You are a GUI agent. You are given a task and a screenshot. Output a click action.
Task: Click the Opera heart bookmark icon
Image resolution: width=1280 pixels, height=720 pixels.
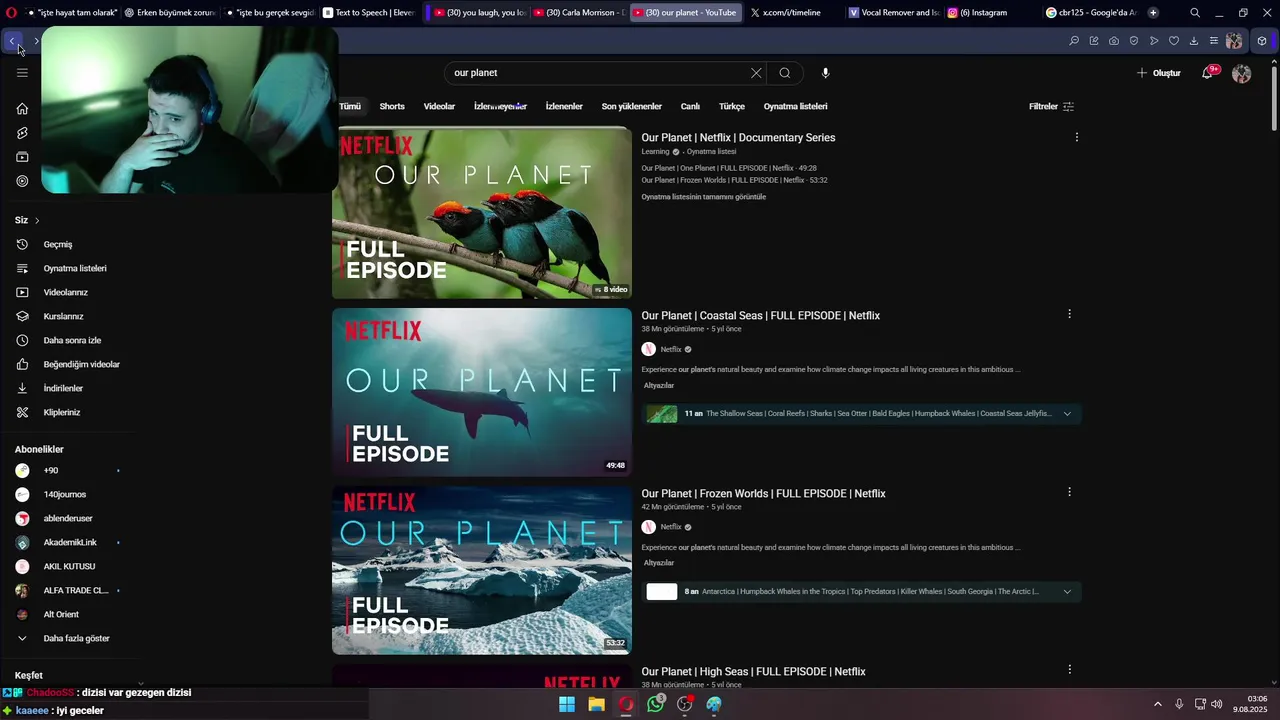coord(1174,41)
